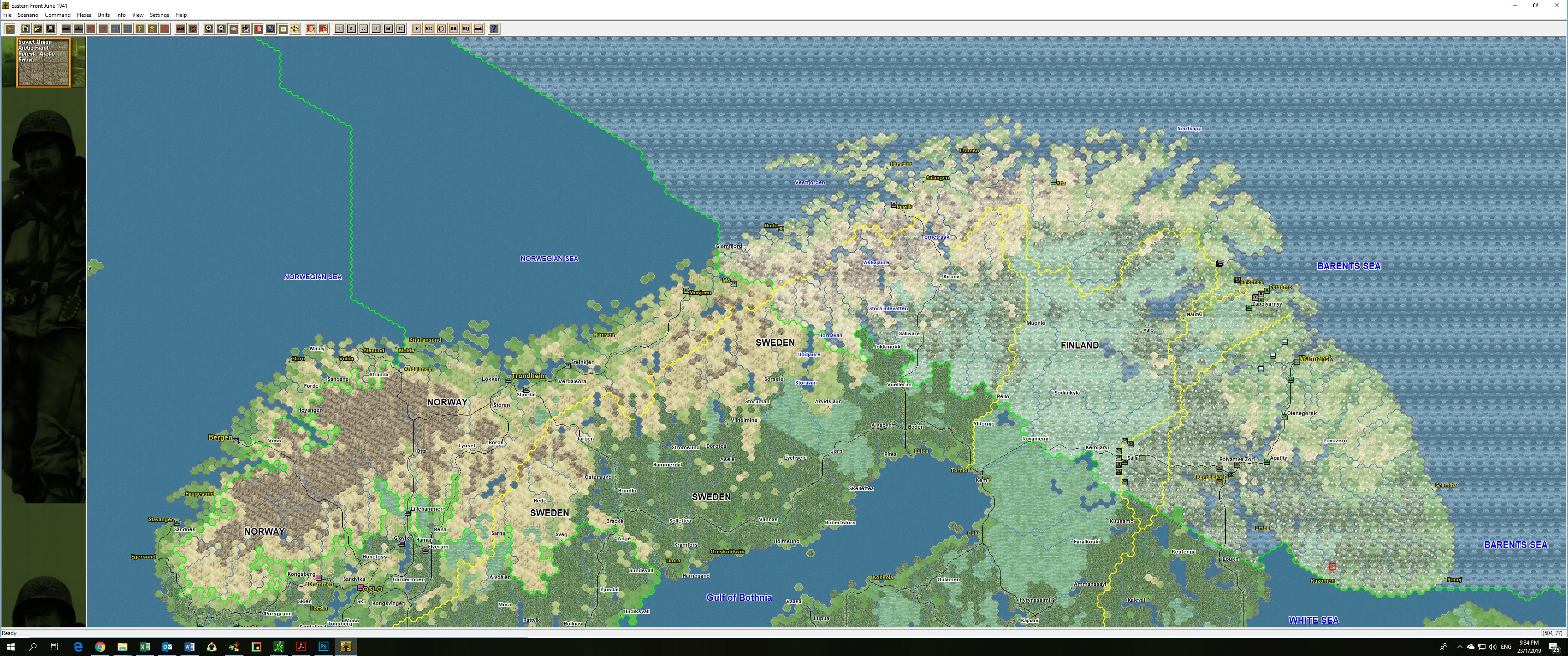Toggle the N letter toolbar button

pos(339,29)
